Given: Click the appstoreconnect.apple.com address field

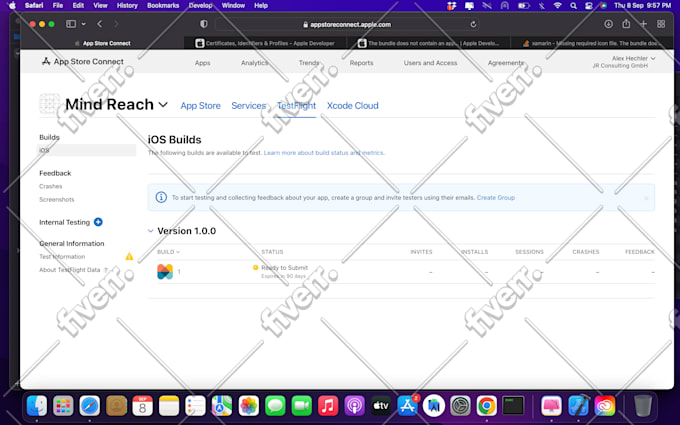Looking at the screenshot, I should pyautogui.click(x=347, y=24).
